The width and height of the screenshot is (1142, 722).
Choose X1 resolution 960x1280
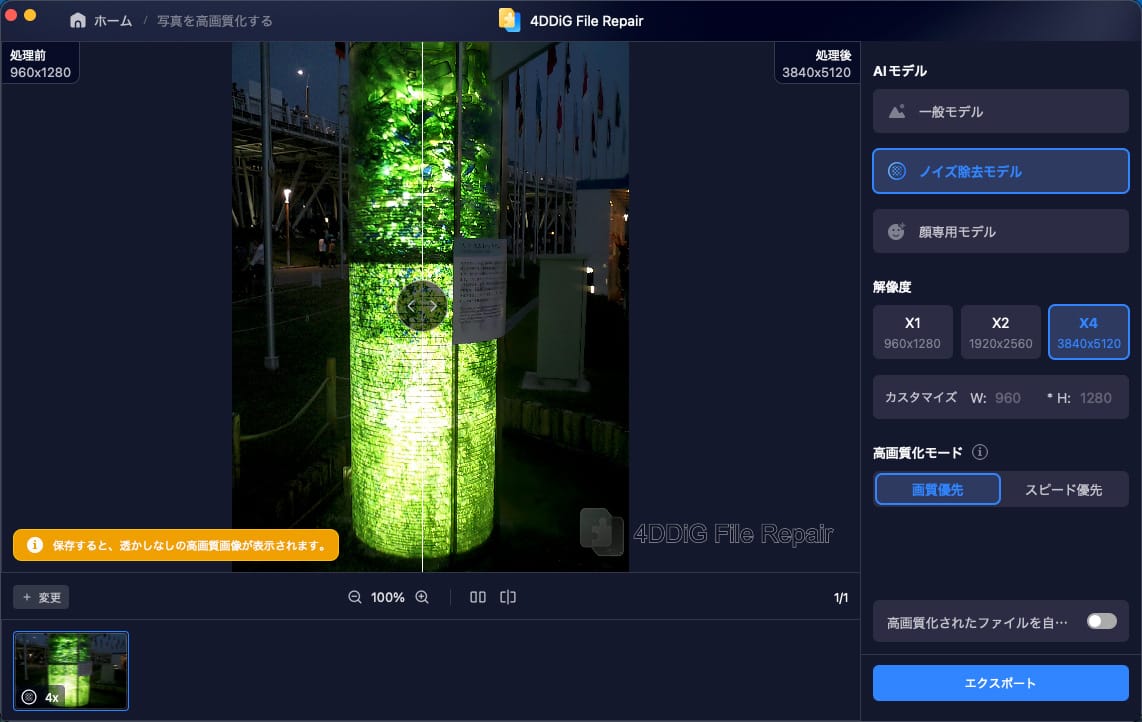[x=912, y=333]
